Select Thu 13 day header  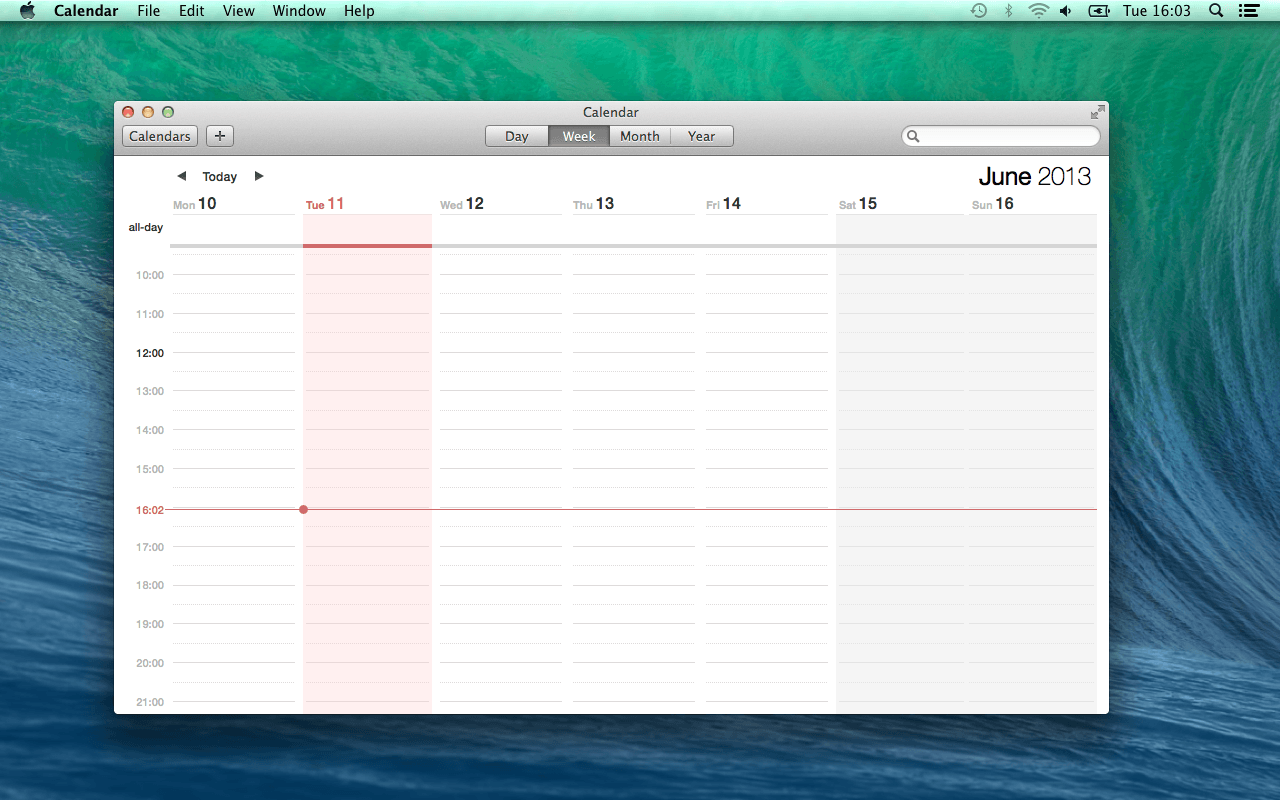click(x=594, y=204)
